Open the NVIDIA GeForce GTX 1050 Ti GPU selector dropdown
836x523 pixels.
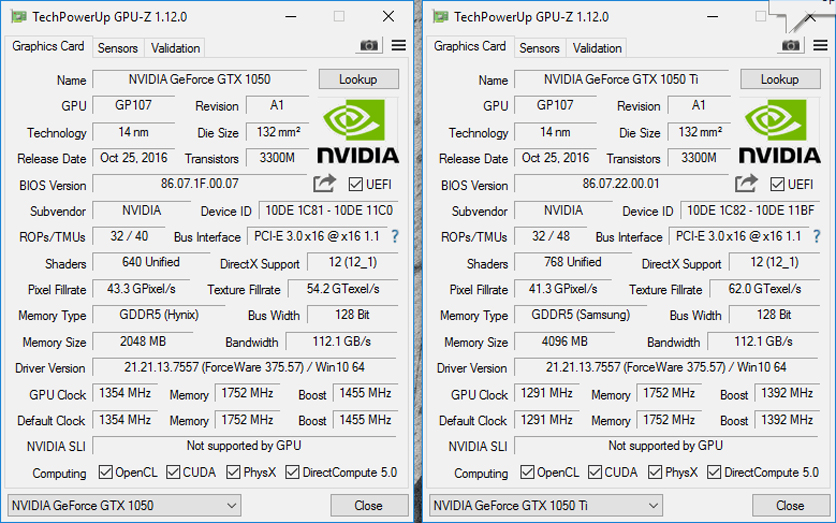pyautogui.click(x=546, y=505)
